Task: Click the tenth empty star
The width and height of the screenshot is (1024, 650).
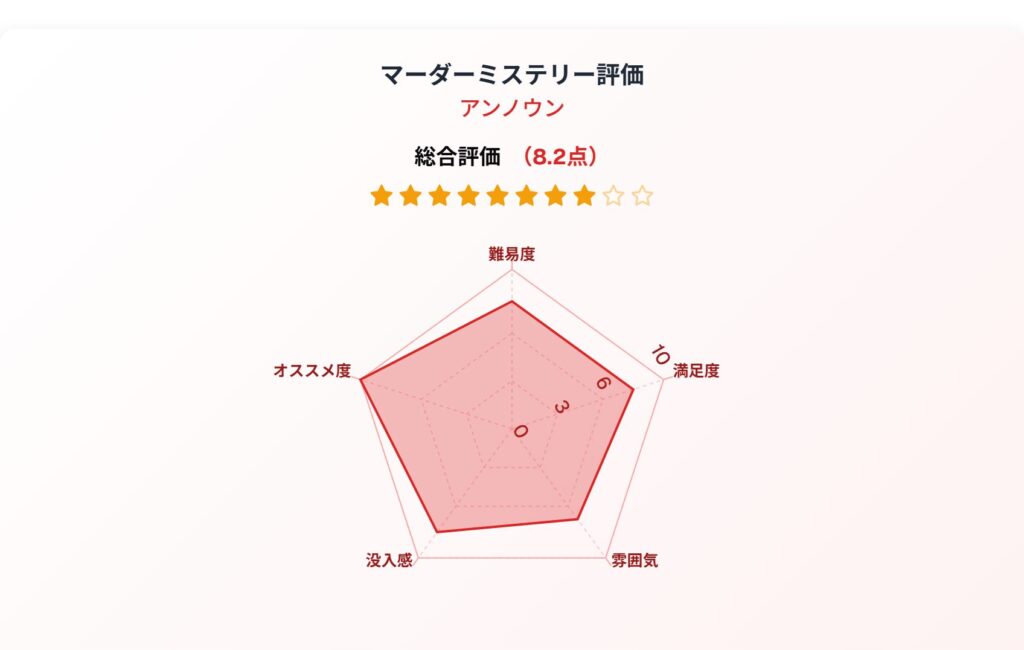Action: click(643, 195)
